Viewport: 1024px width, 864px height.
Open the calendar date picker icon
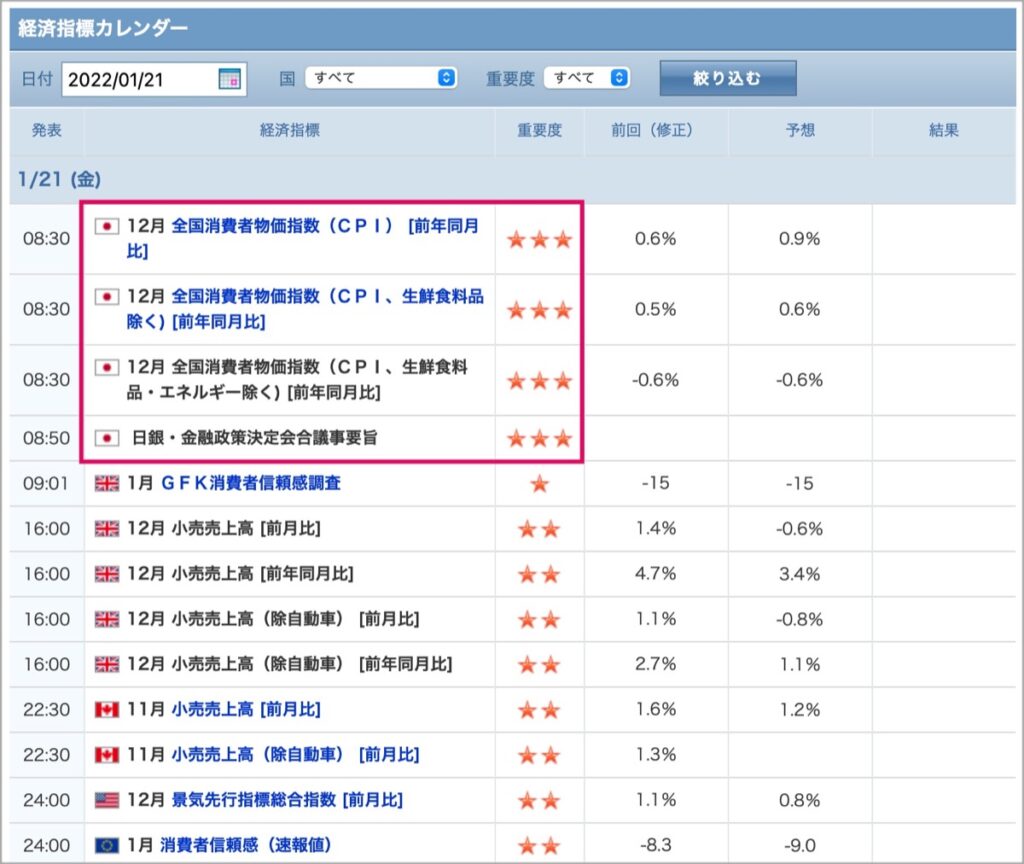[x=229, y=79]
